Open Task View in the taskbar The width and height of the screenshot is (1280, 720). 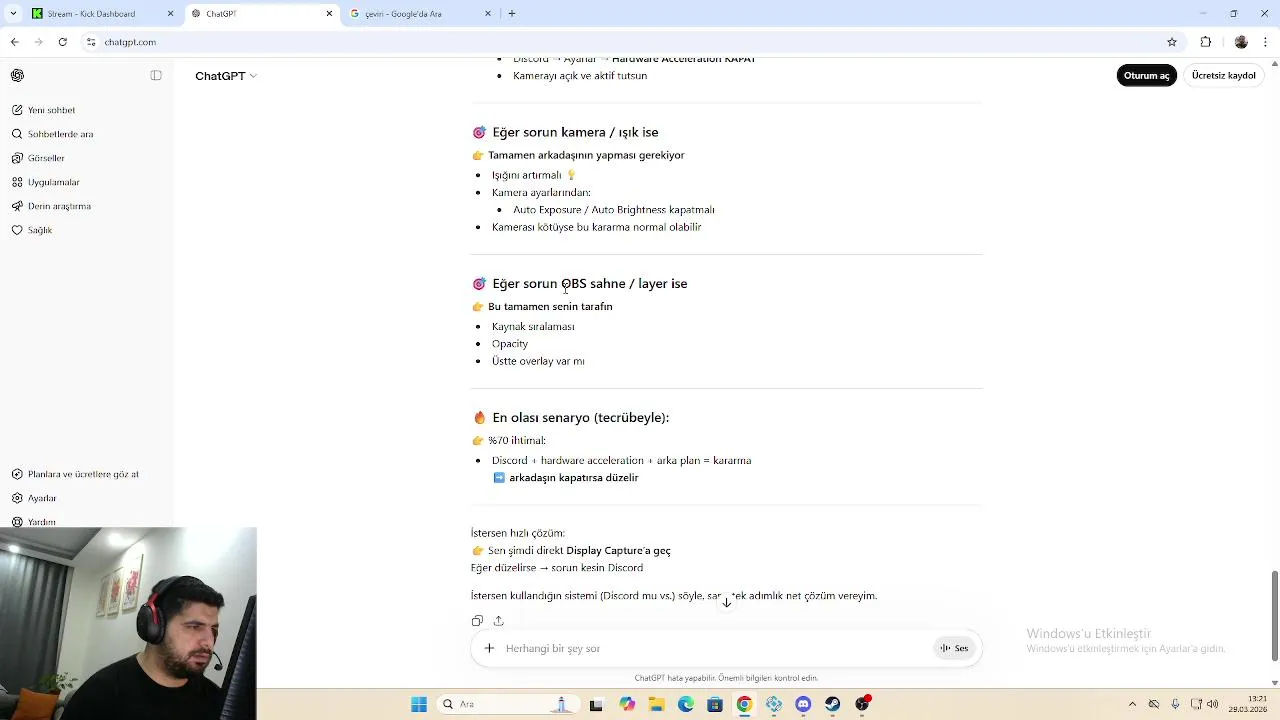coord(596,704)
